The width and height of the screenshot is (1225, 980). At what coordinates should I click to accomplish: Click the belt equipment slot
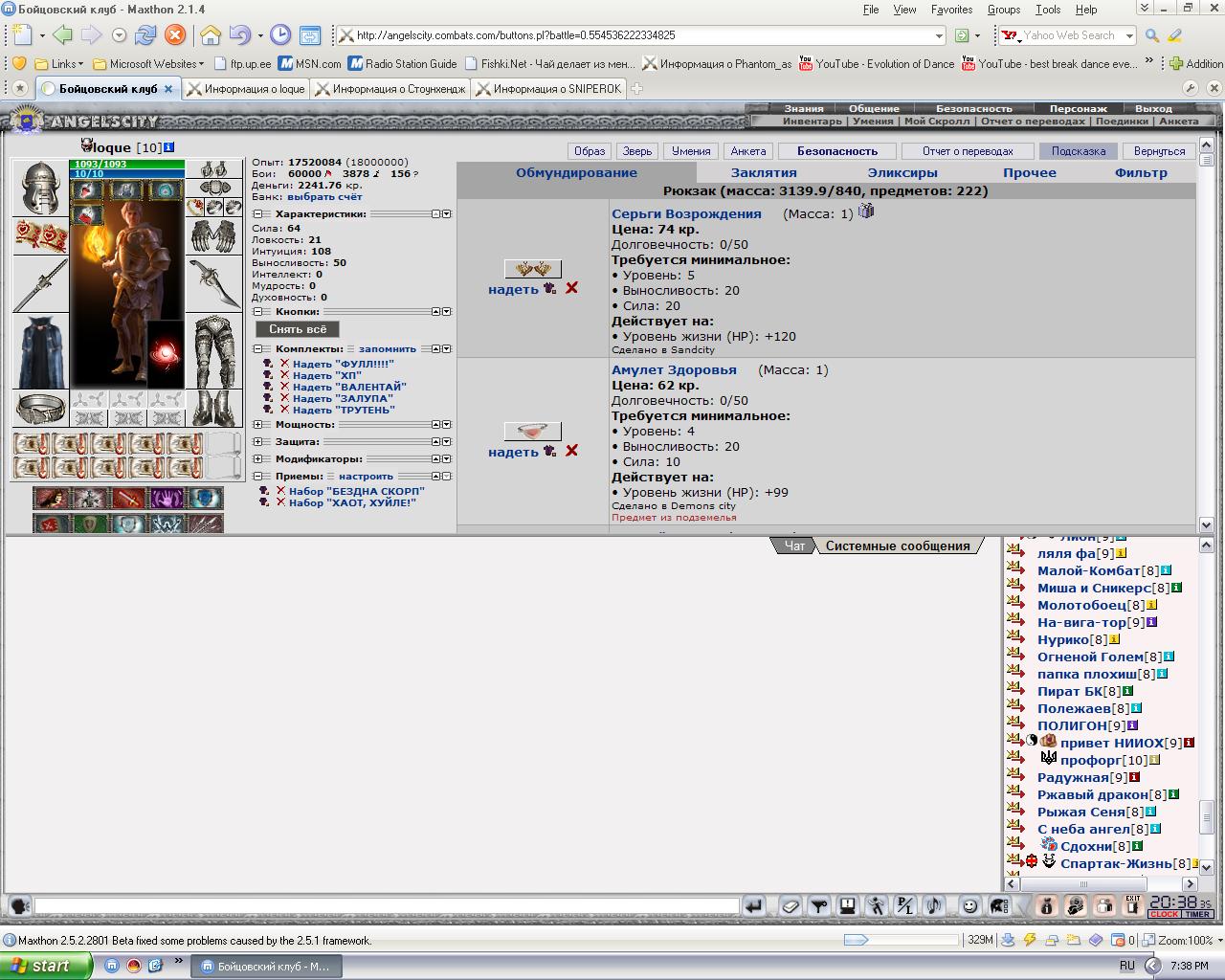[x=40, y=409]
